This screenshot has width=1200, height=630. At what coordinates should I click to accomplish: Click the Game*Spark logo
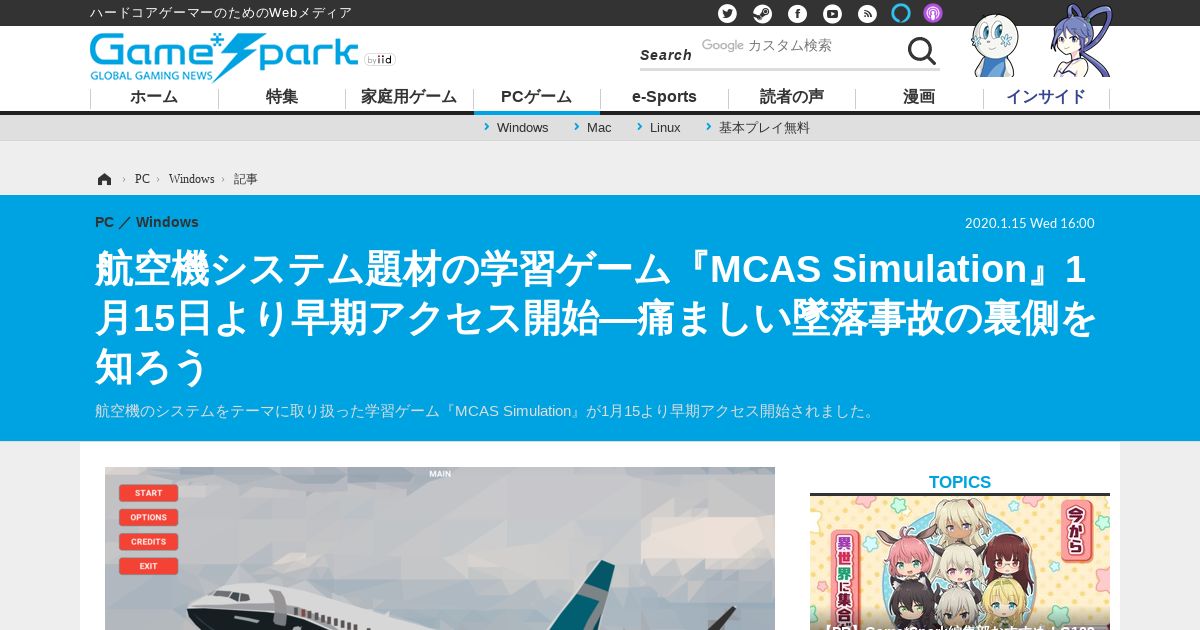(224, 57)
